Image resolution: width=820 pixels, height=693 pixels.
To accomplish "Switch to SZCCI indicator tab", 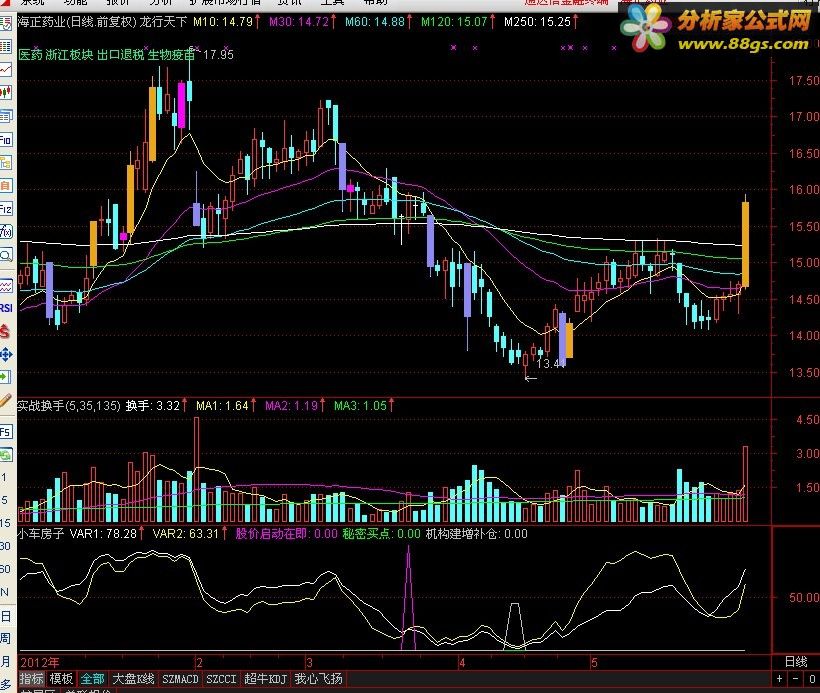I will click(x=221, y=679).
